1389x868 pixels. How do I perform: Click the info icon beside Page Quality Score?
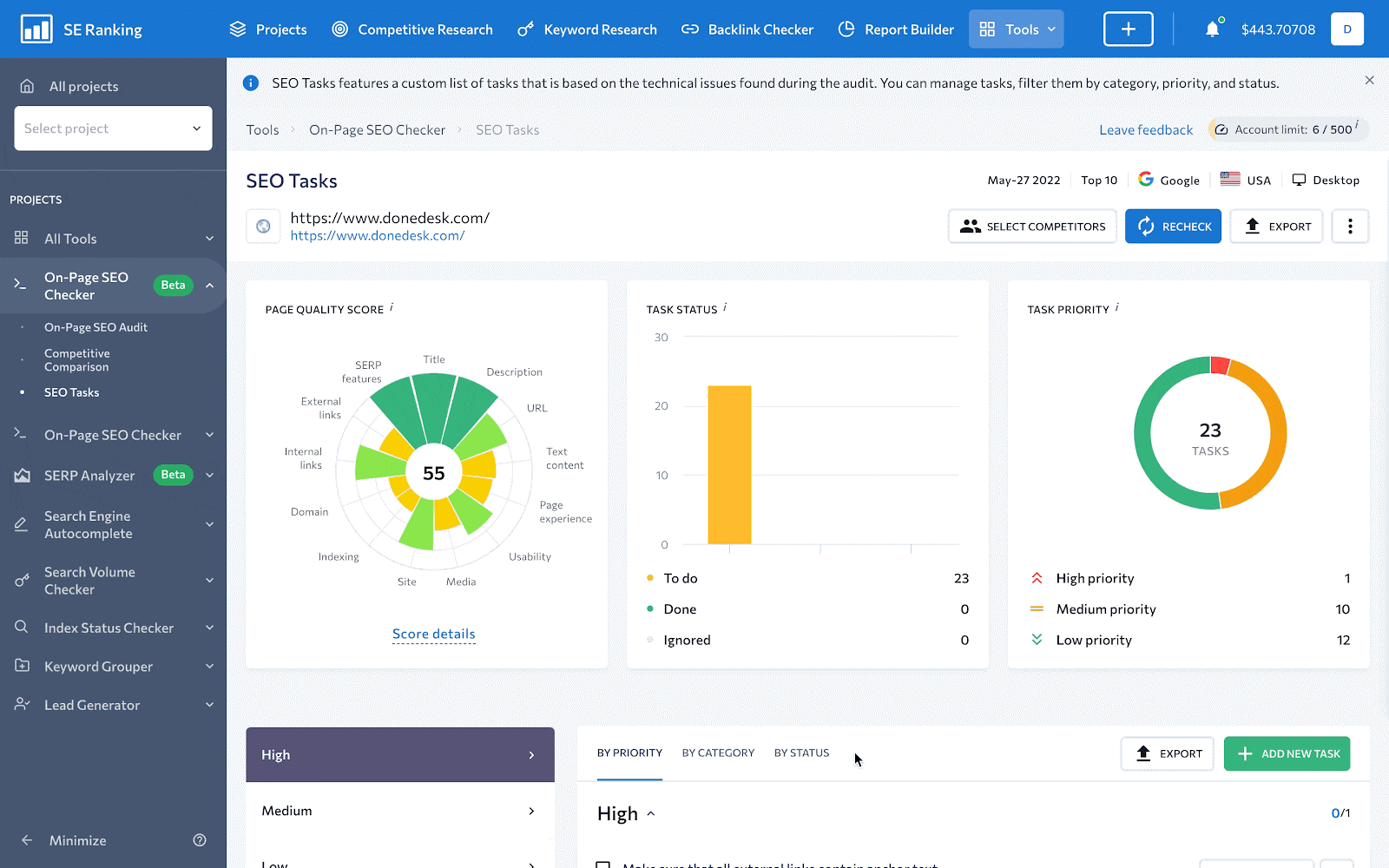pyautogui.click(x=392, y=307)
